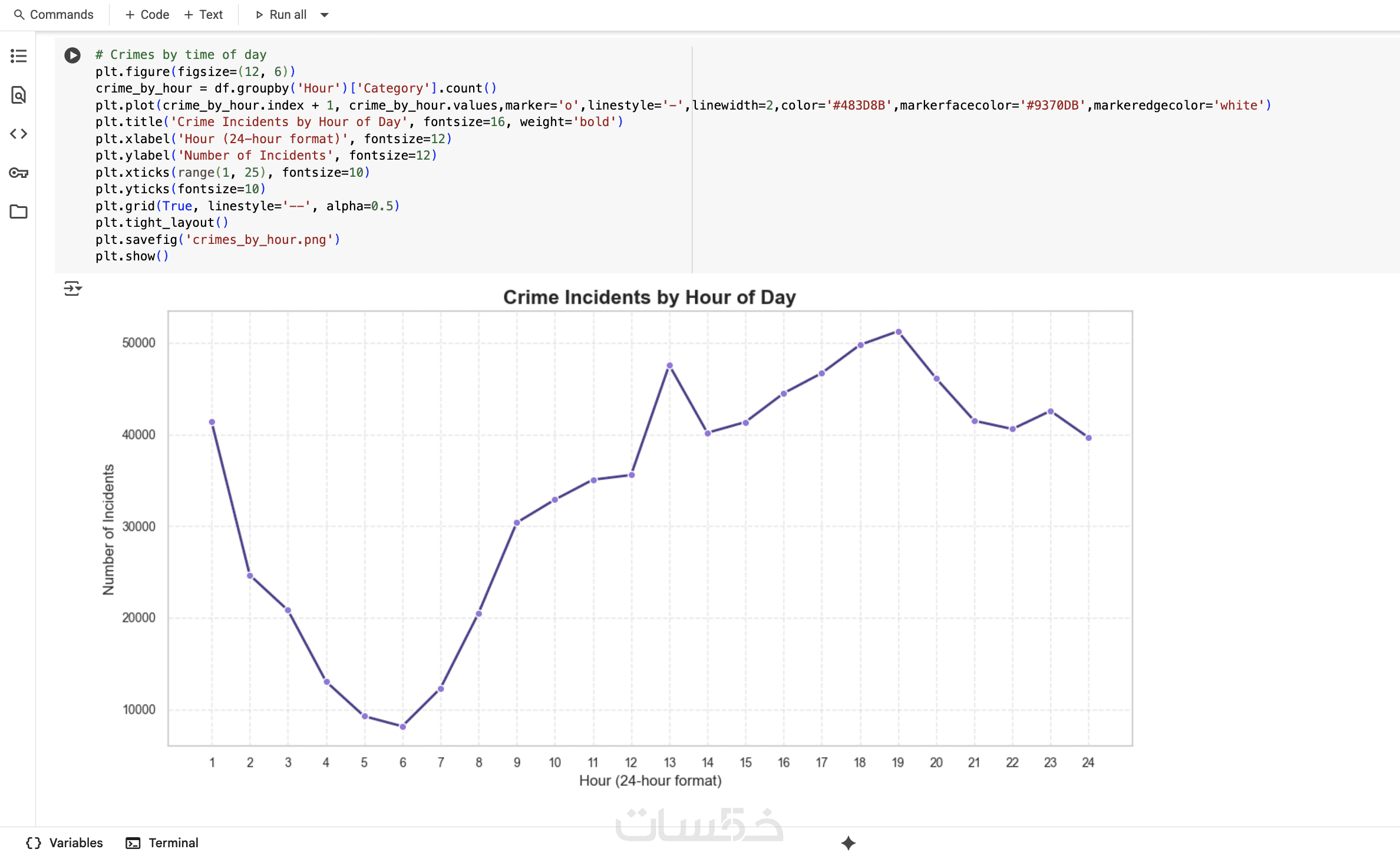This screenshot has width=1400, height=859.
Task: Toggle the cell output options icon
Action: (72, 289)
